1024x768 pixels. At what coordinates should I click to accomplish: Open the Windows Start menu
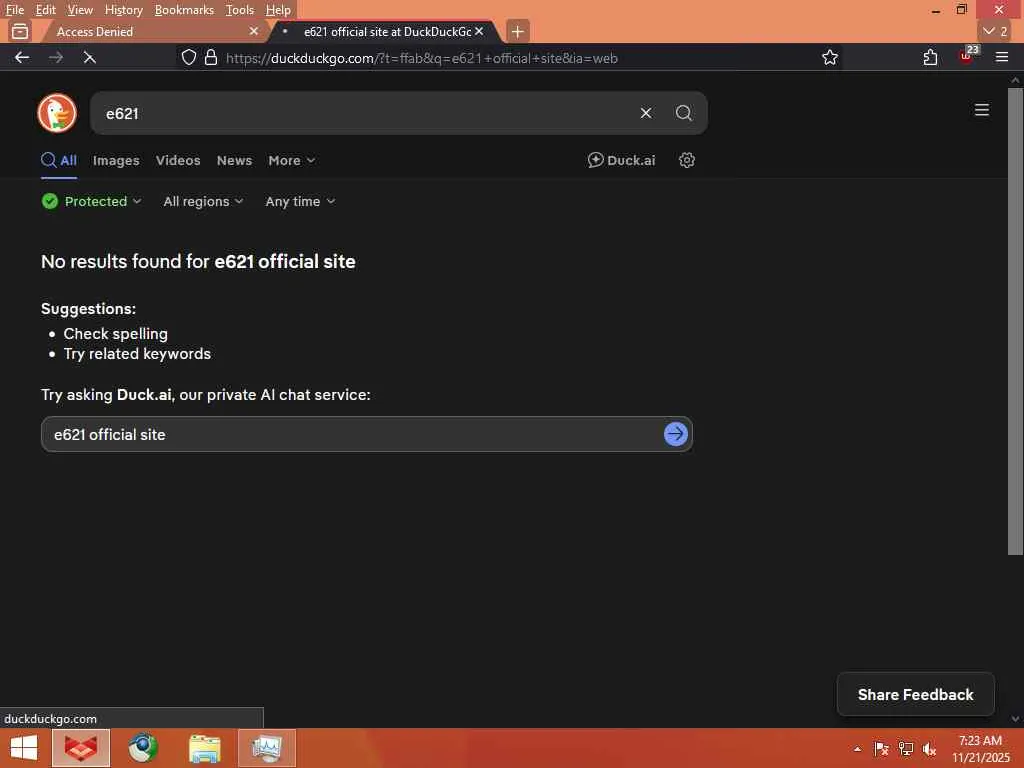(24, 748)
